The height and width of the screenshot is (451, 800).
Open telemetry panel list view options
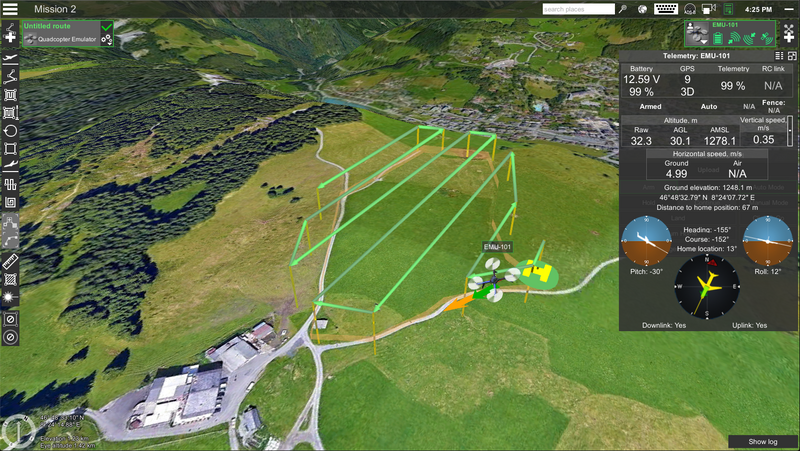click(779, 55)
